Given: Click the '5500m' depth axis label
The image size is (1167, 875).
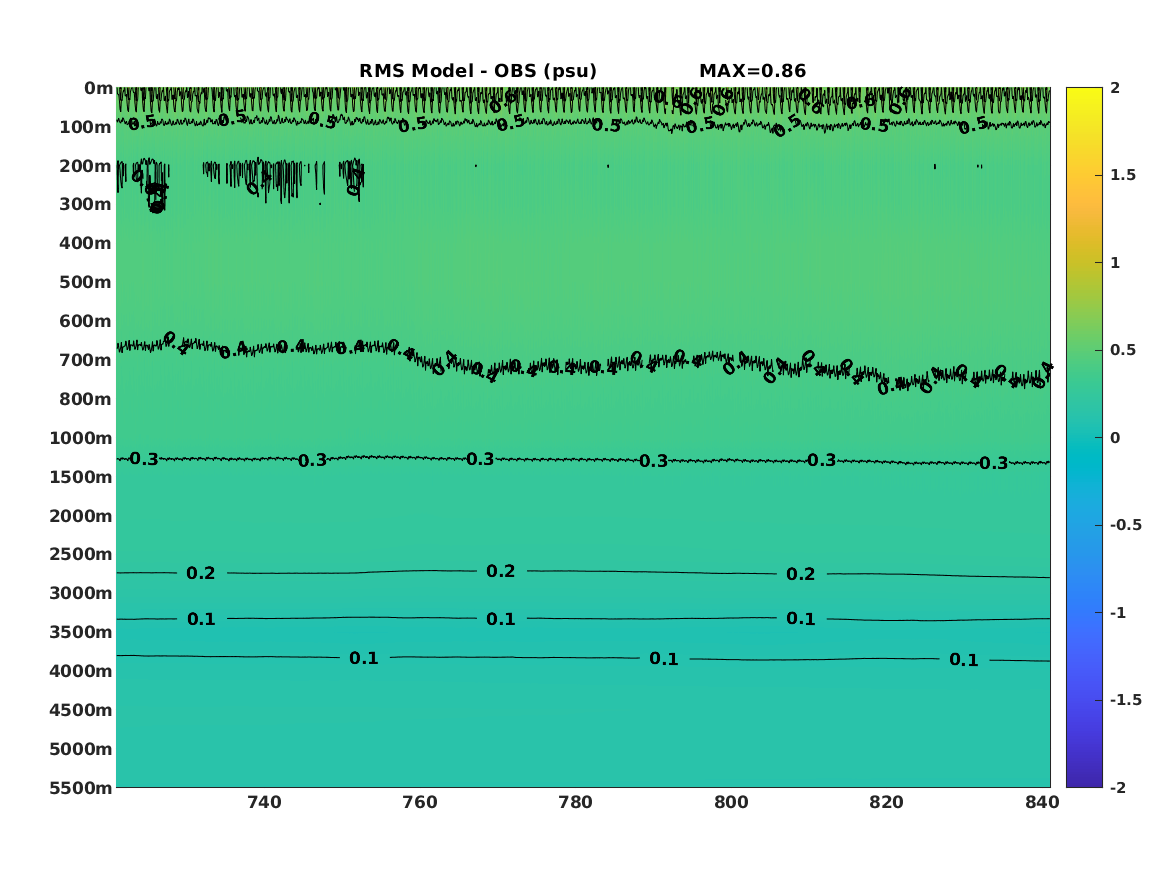Looking at the screenshot, I should pos(81,788).
